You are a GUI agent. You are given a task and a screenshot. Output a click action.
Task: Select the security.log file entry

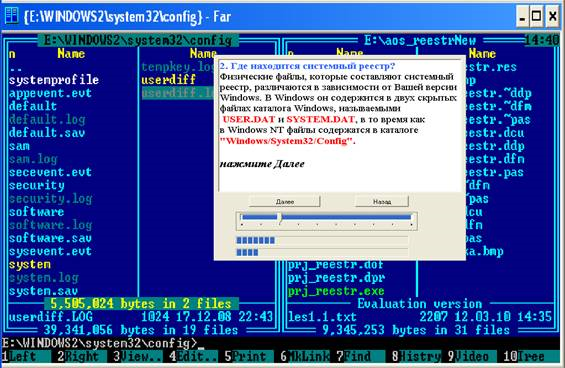[50, 199]
